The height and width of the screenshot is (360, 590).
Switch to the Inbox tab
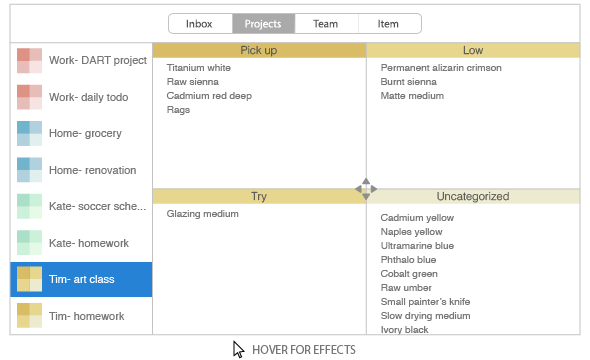[x=200, y=24]
